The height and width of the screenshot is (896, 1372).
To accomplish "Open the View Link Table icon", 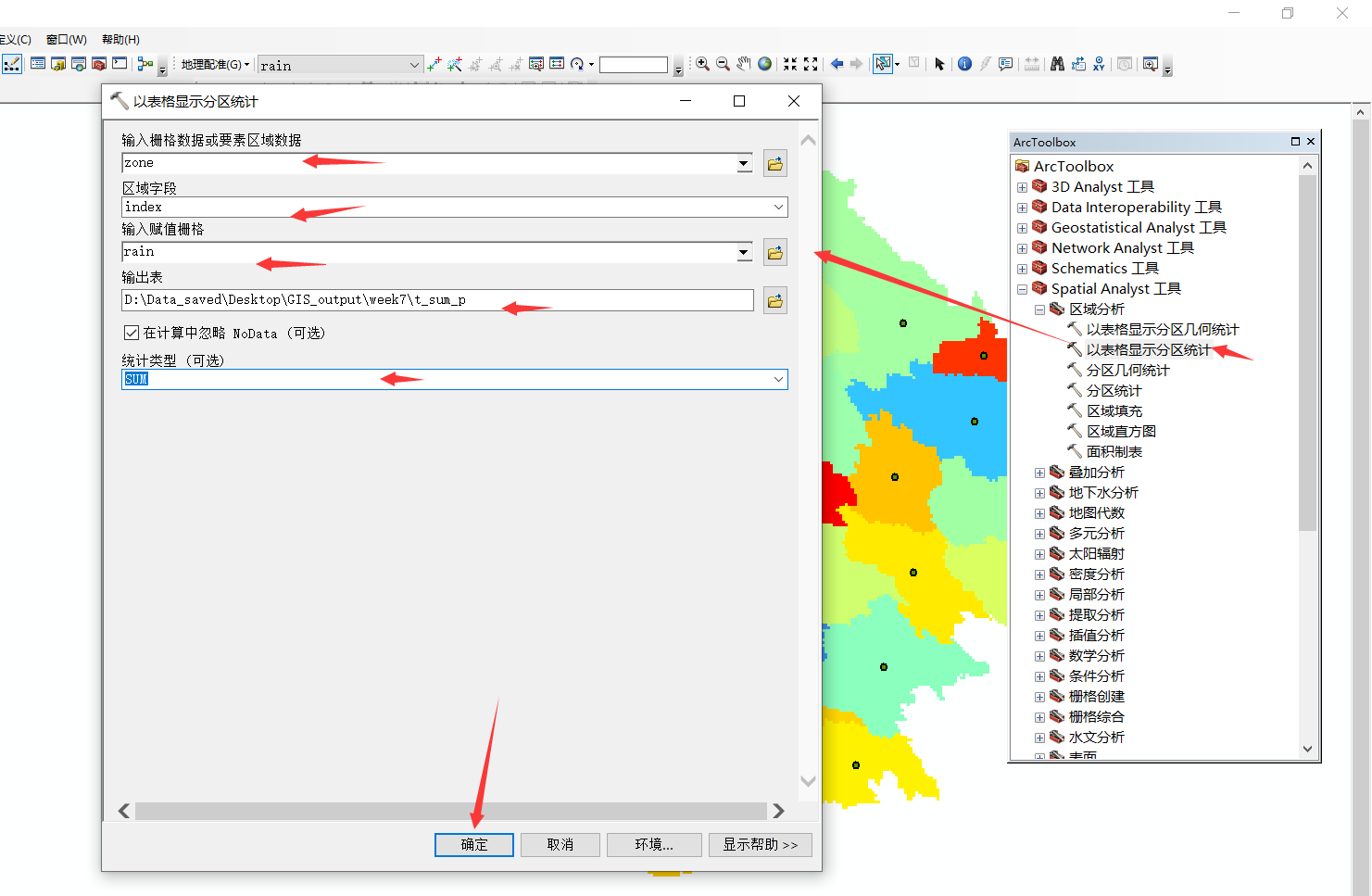I will pyautogui.click(x=557, y=64).
